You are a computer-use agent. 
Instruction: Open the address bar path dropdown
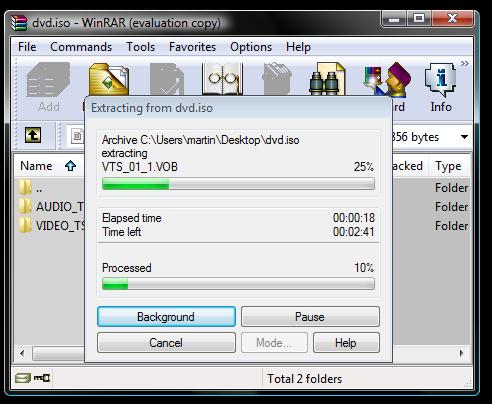click(x=464, y=137)
